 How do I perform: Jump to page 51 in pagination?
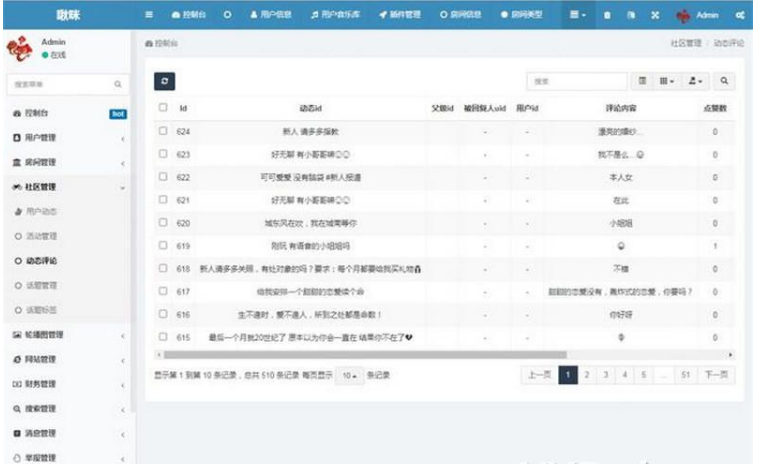685,375
